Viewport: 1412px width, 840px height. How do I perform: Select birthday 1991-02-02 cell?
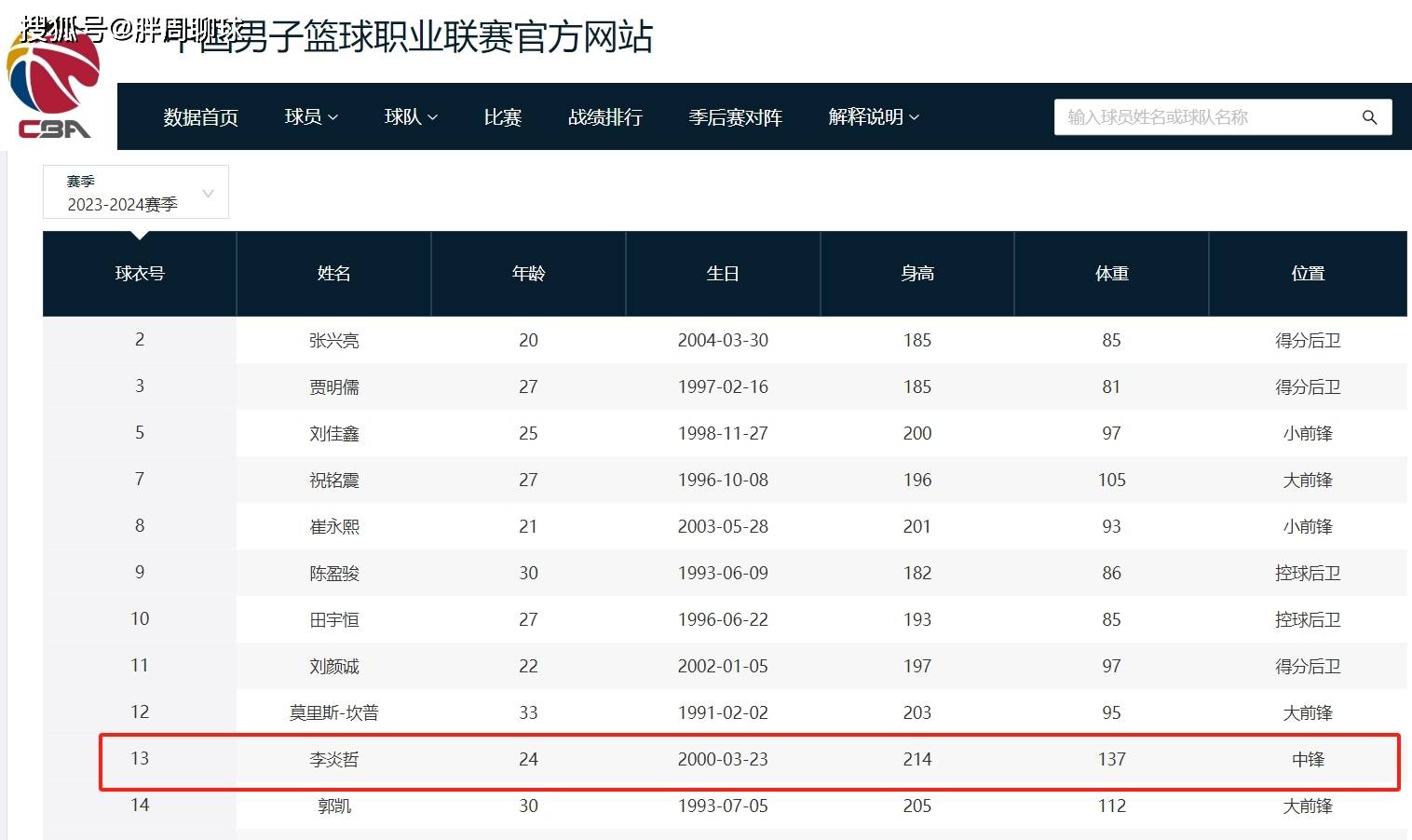tap(723, 713)
